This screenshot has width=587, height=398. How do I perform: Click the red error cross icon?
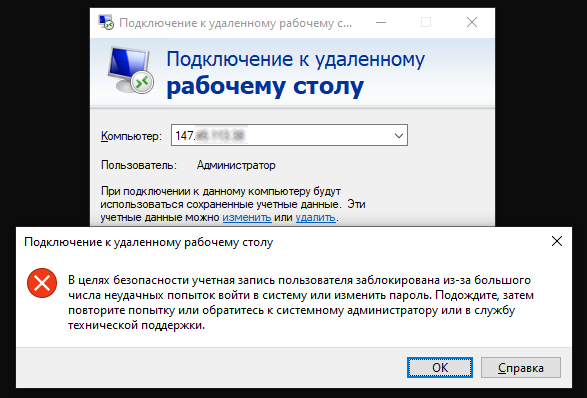[42, 283]
